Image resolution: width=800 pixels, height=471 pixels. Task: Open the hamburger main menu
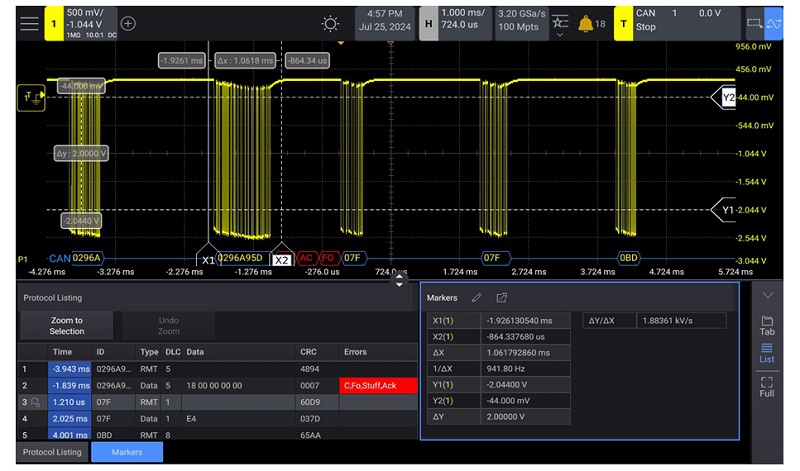(30, 23)
